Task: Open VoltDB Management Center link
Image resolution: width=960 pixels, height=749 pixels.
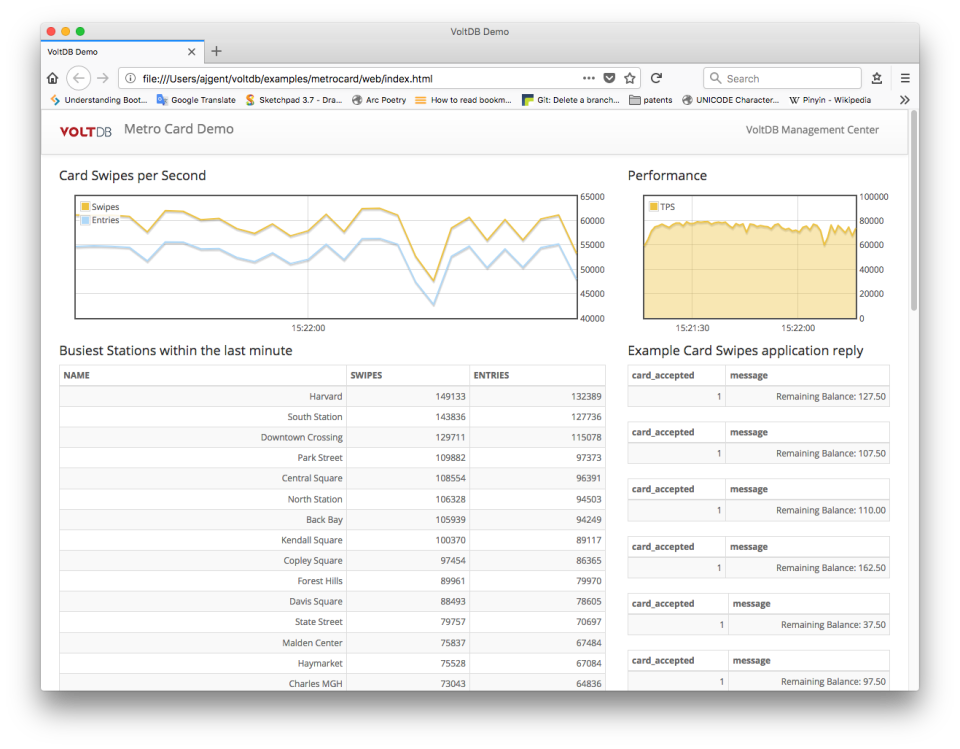Action: click(x=812, y=130)
